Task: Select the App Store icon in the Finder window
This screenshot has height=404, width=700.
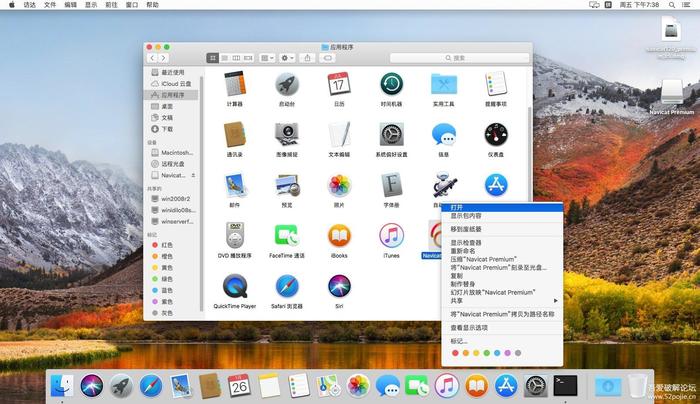Action: 496,185
